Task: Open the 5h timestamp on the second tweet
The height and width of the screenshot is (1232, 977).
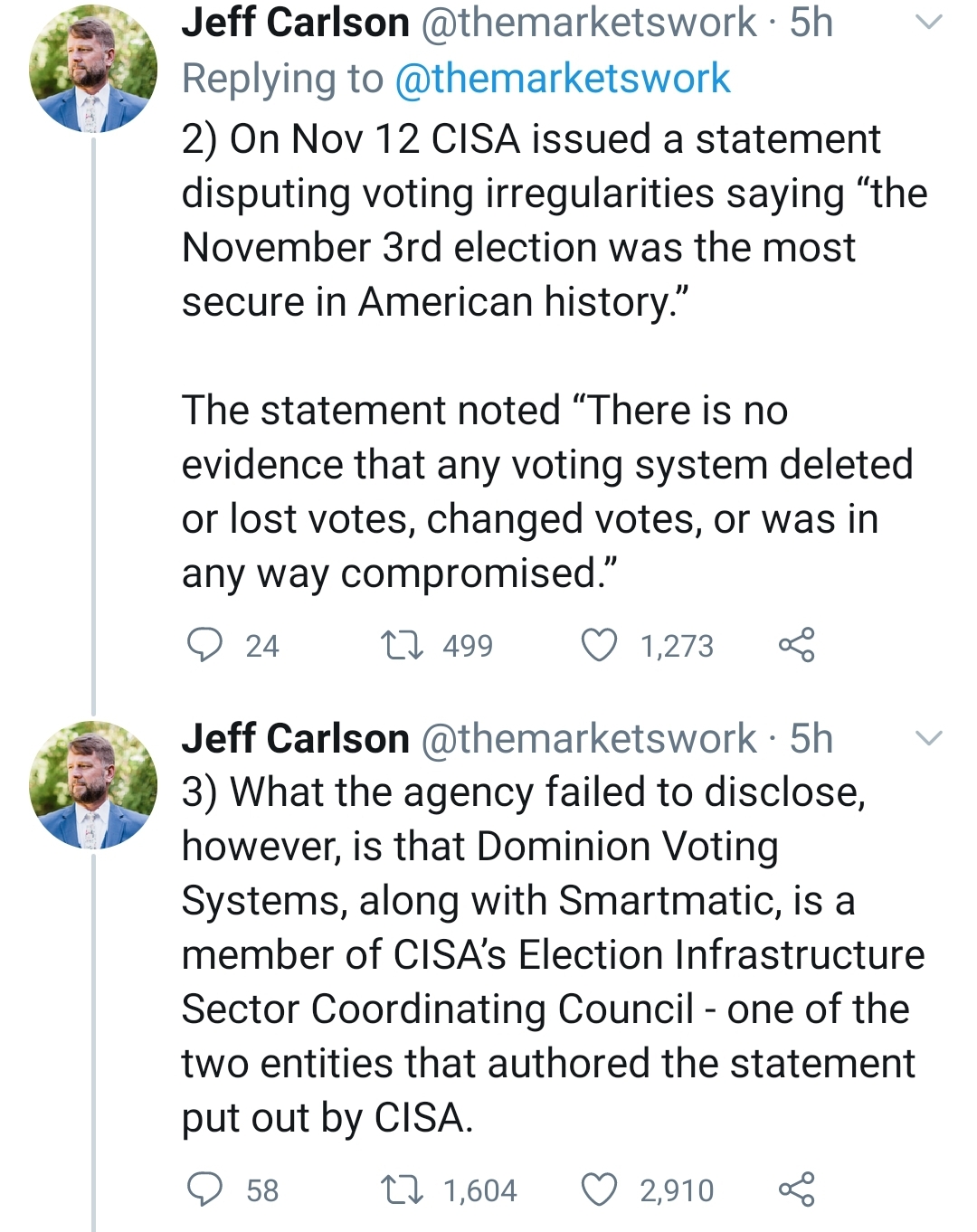Action: pyautogui.click(x=811, y=738)
